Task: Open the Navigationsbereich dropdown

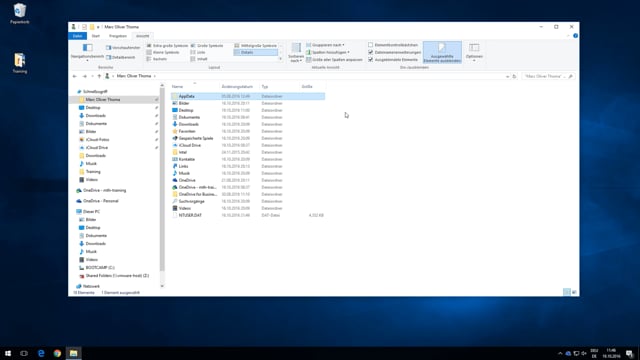Action: pyautogui.click(x=87, y=53)
